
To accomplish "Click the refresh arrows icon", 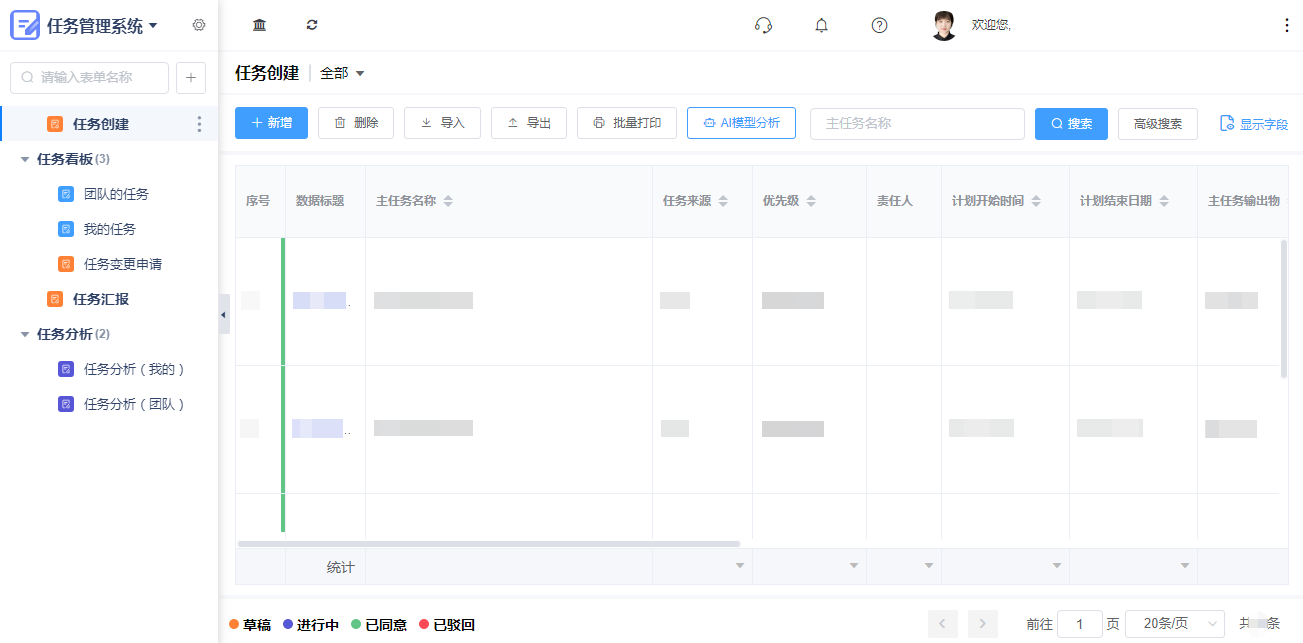I will pyautogui.click(x=312, y=25).
